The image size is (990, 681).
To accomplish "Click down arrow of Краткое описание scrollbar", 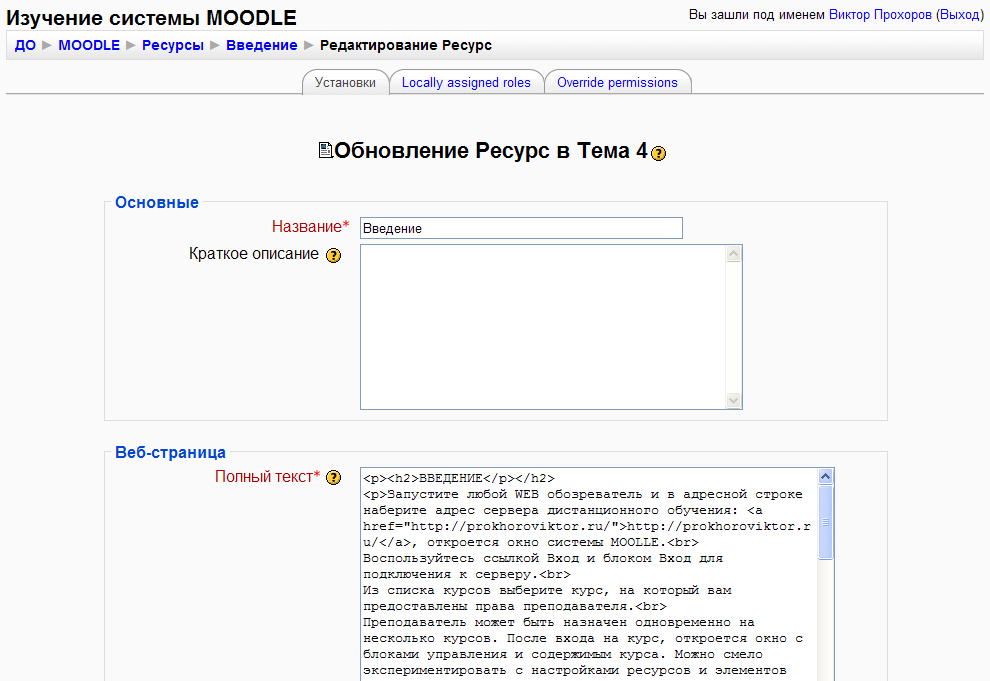I will coord(733,400).
